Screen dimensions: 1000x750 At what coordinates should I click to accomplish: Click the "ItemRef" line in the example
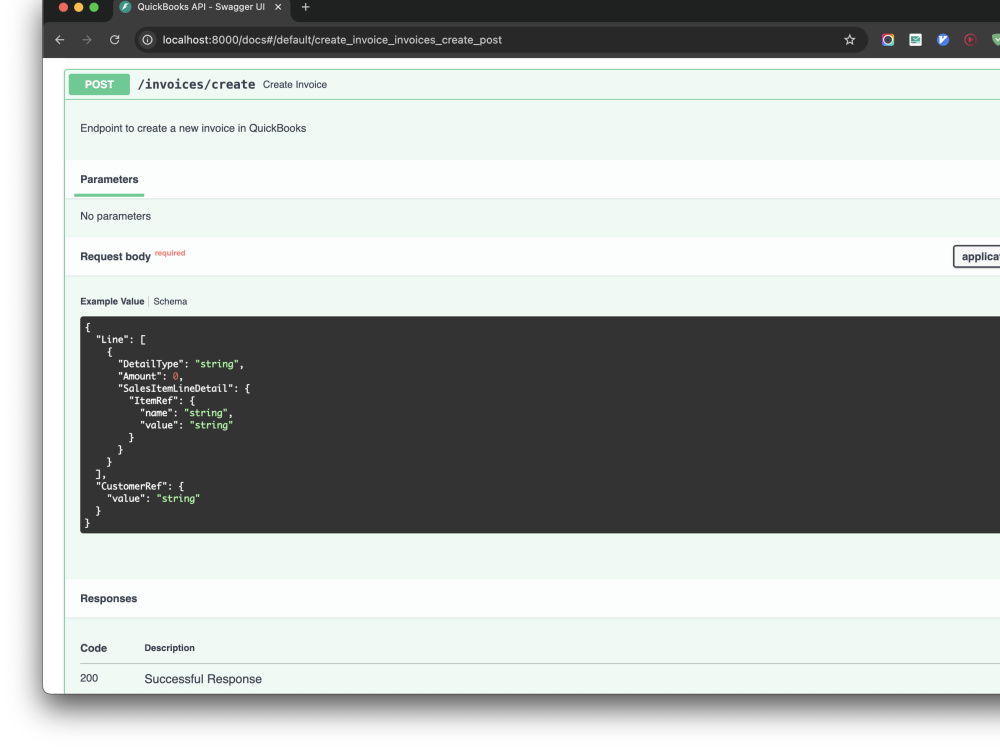pyautogui.click(x=162, y=401)
